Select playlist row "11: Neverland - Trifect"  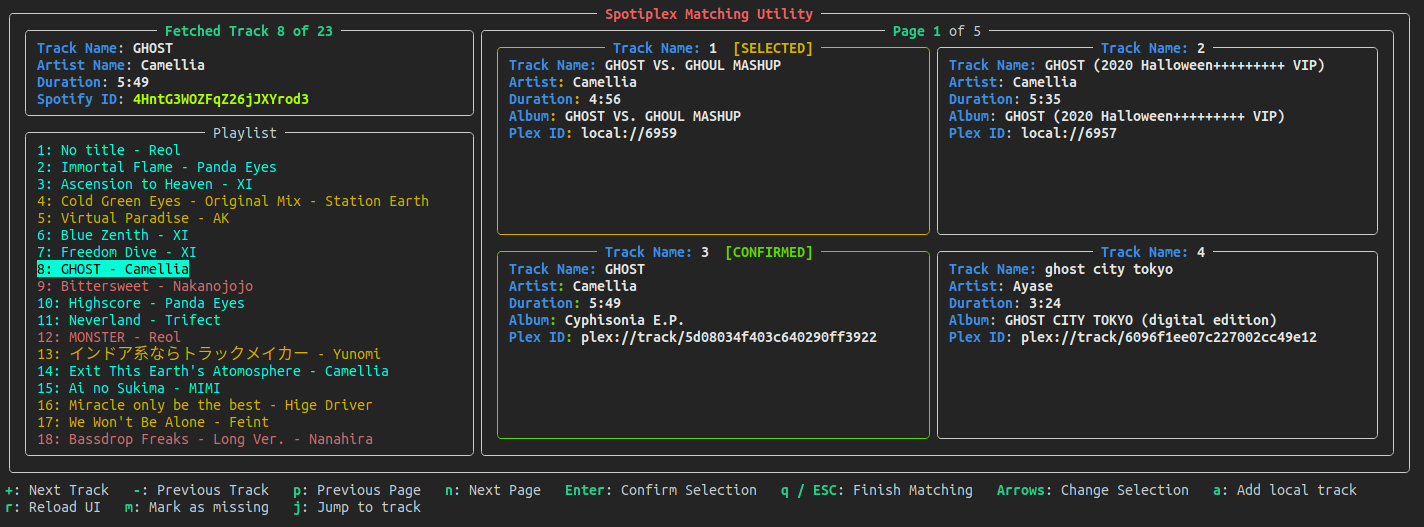pos(129,320)
